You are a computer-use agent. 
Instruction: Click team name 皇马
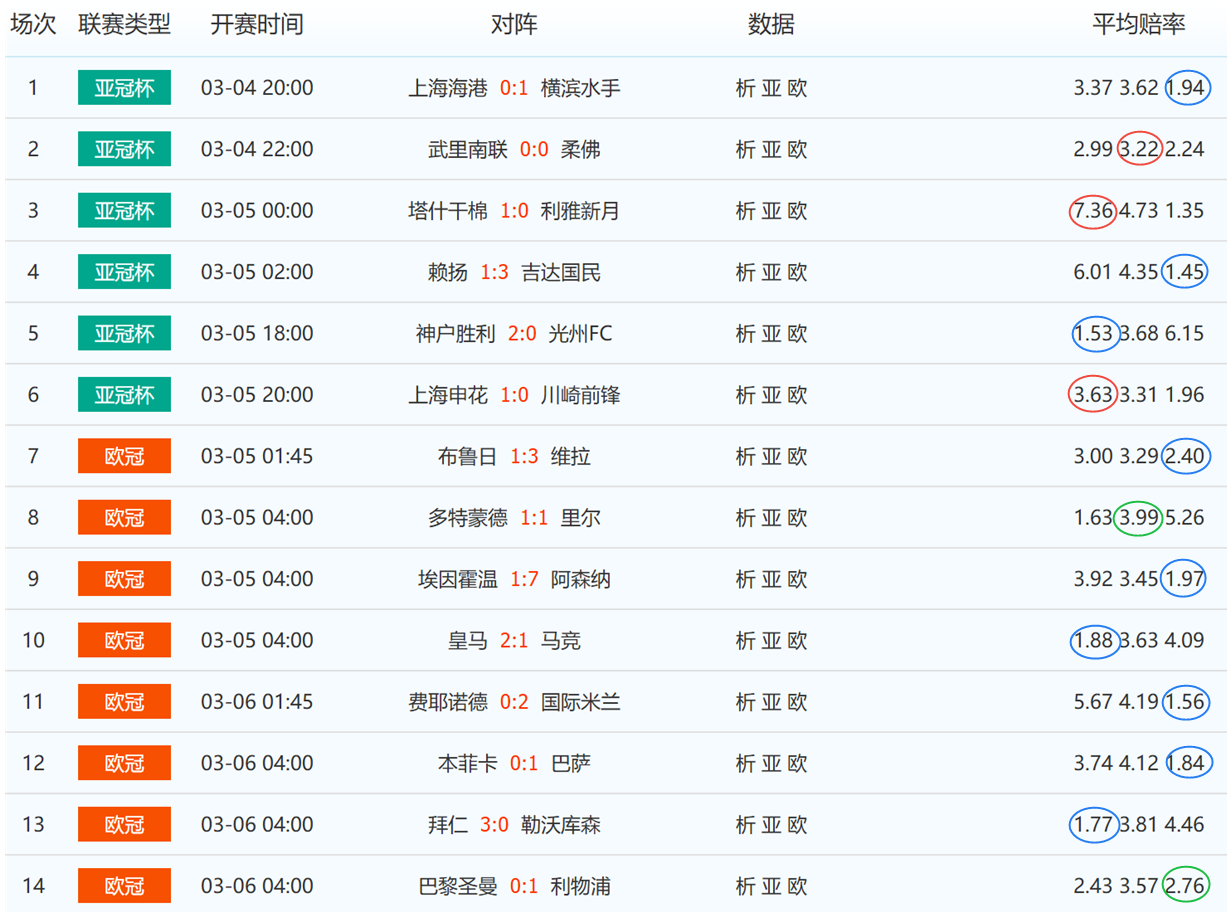(x=468, y=641)
